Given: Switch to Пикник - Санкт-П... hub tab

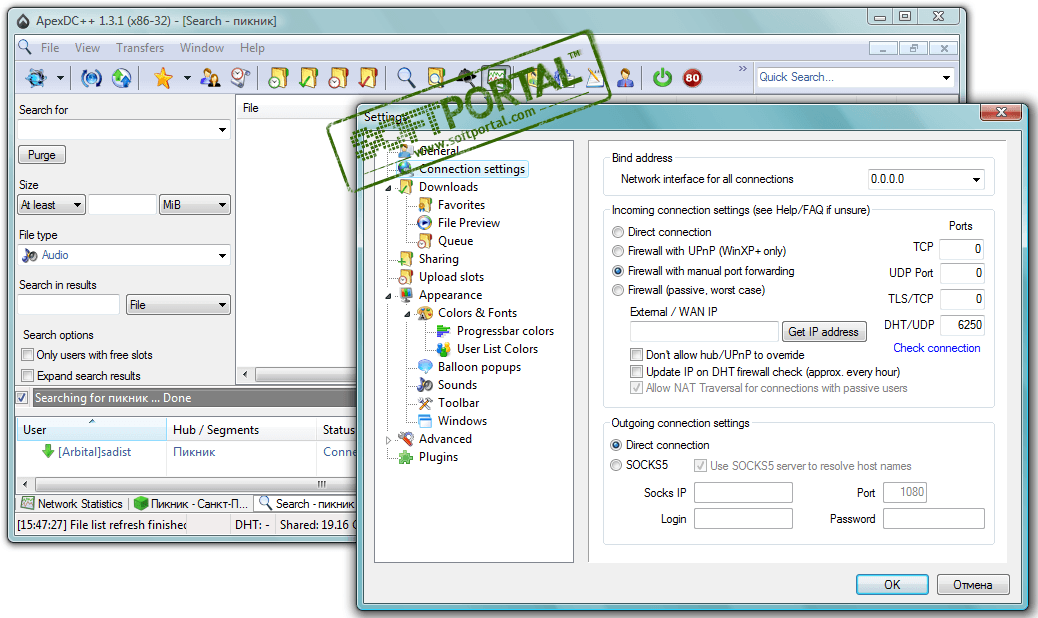Looking at the screenshot, I should 191,504.
